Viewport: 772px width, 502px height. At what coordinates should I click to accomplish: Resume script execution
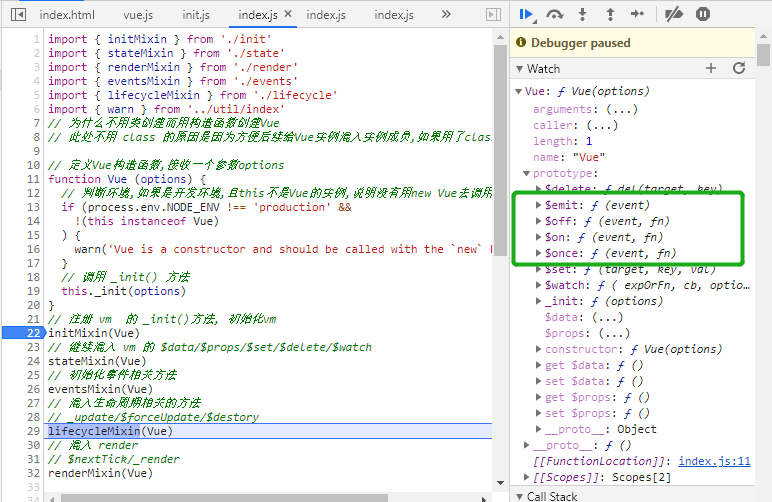click(x=526, y=14)
